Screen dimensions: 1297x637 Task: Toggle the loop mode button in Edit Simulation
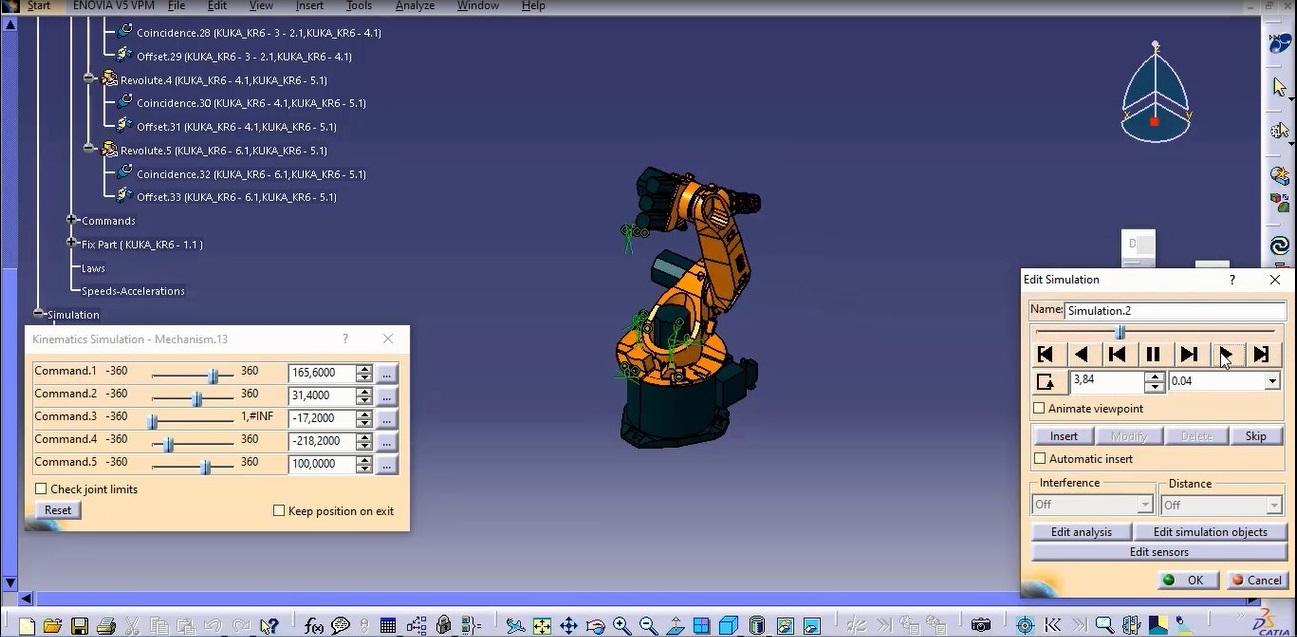click(x=1046, y=381)
